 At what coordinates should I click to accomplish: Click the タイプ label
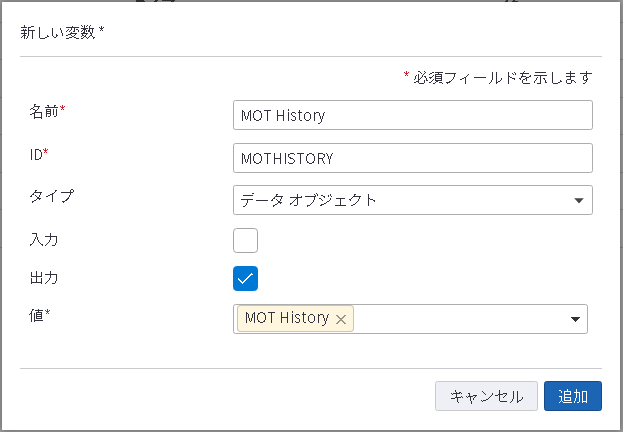[52, 196]
